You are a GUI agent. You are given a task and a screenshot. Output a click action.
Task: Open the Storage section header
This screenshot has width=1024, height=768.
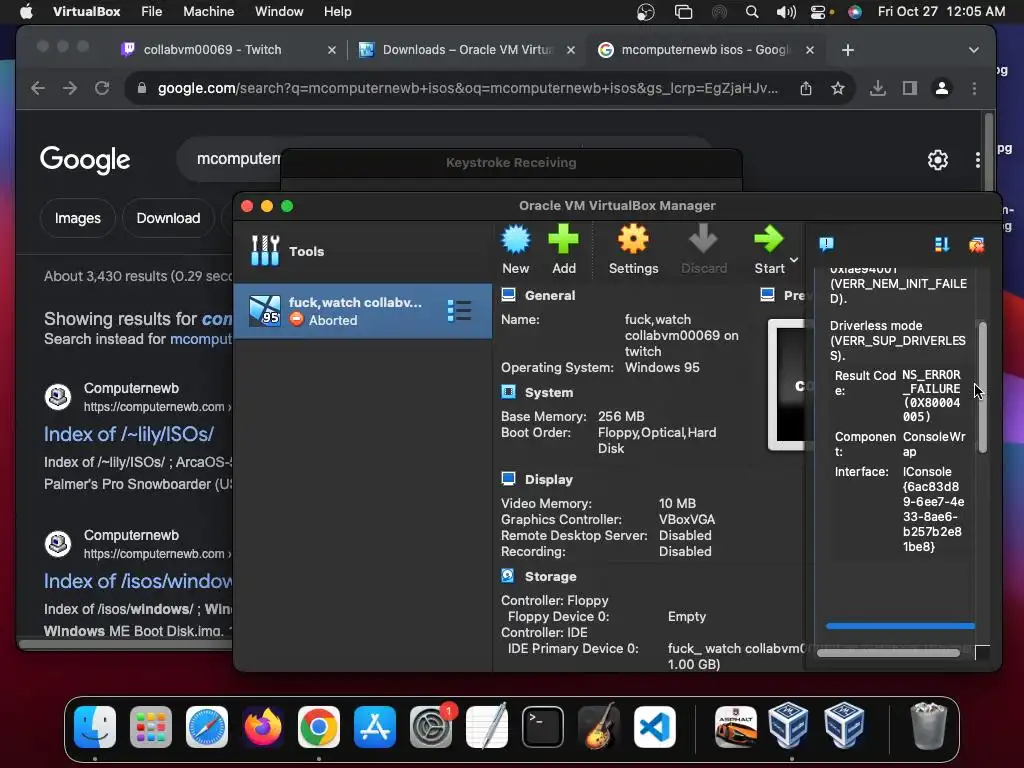pos(551,577)
